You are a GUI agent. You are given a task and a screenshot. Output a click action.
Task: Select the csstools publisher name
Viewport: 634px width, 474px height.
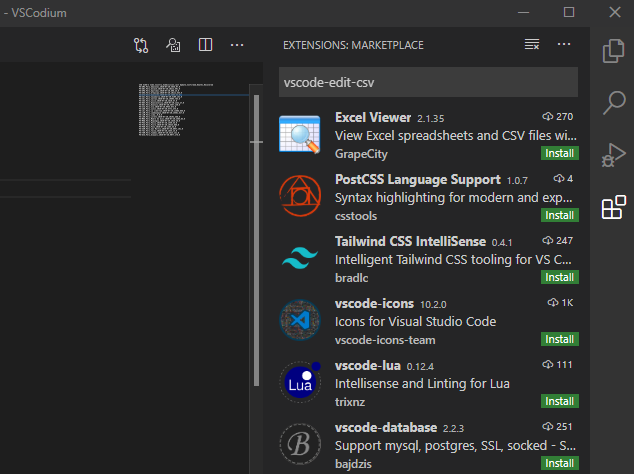[x=356, y=216]
